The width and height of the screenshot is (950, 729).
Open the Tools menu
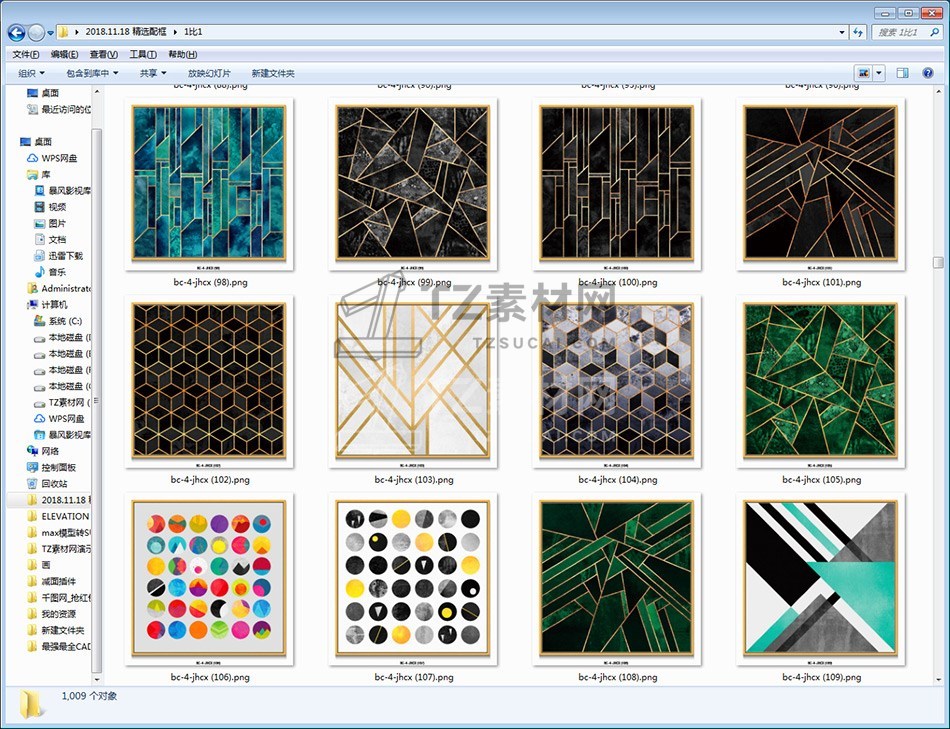143,54
